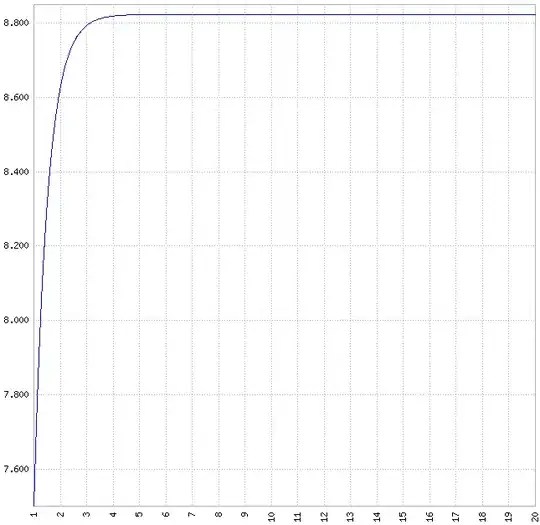Click the x-axis tick label 16
The height and width of the screenshot is (525, 540).
[x=430, y=516]
